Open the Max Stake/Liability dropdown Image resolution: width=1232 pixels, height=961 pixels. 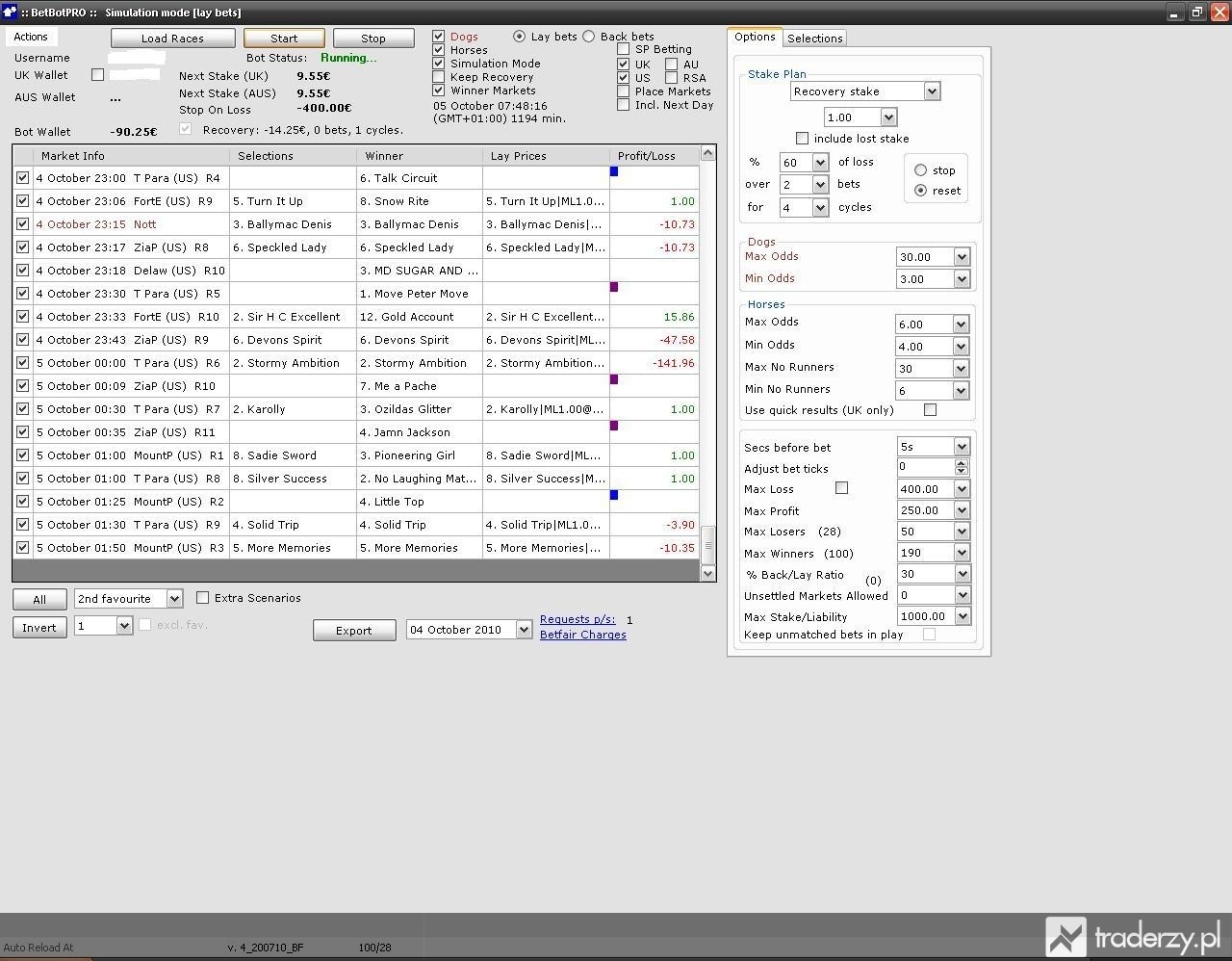tap(961, 616)
